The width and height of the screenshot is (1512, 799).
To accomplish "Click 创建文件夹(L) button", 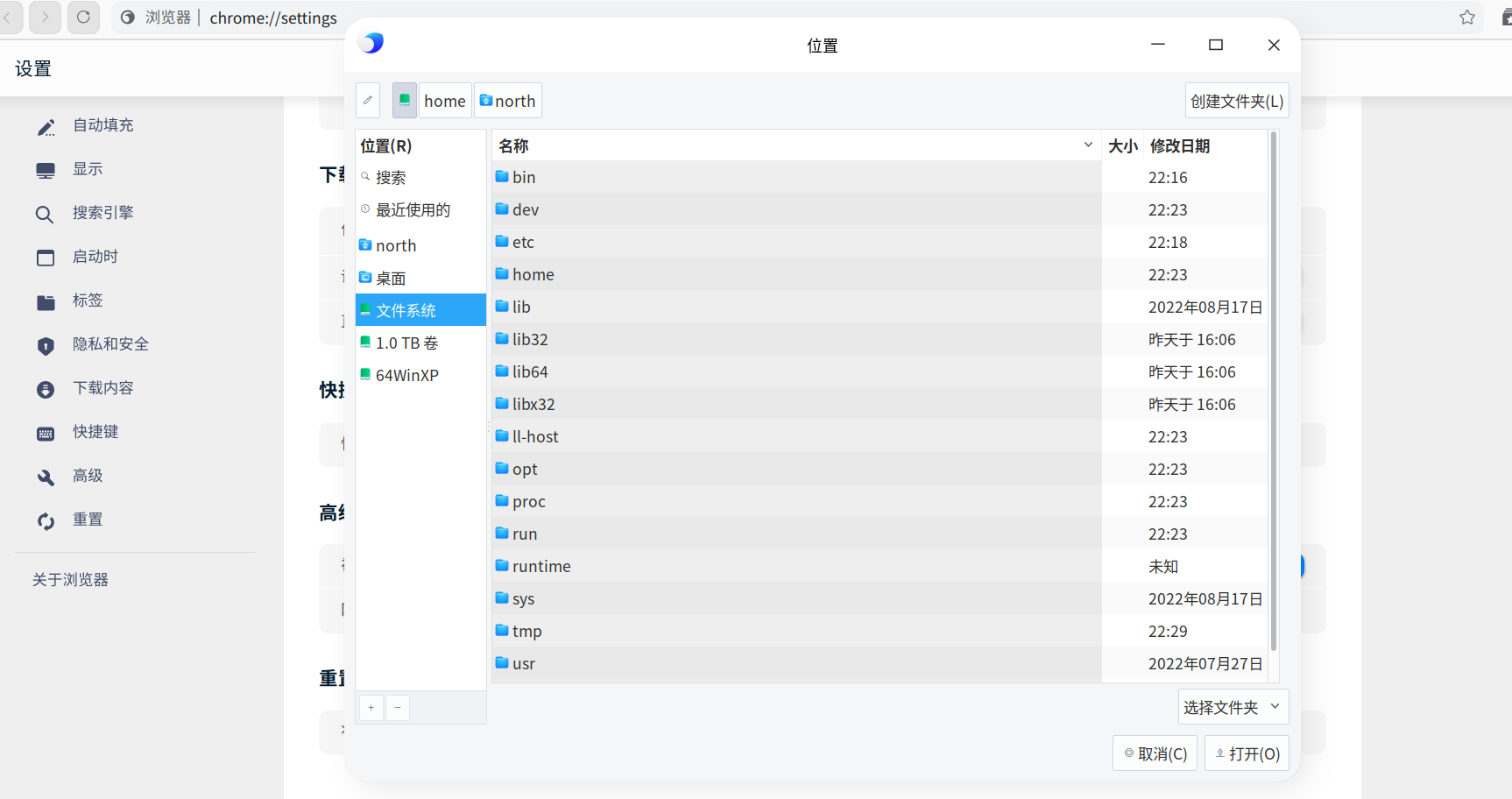I will (x=1237, y=101).
